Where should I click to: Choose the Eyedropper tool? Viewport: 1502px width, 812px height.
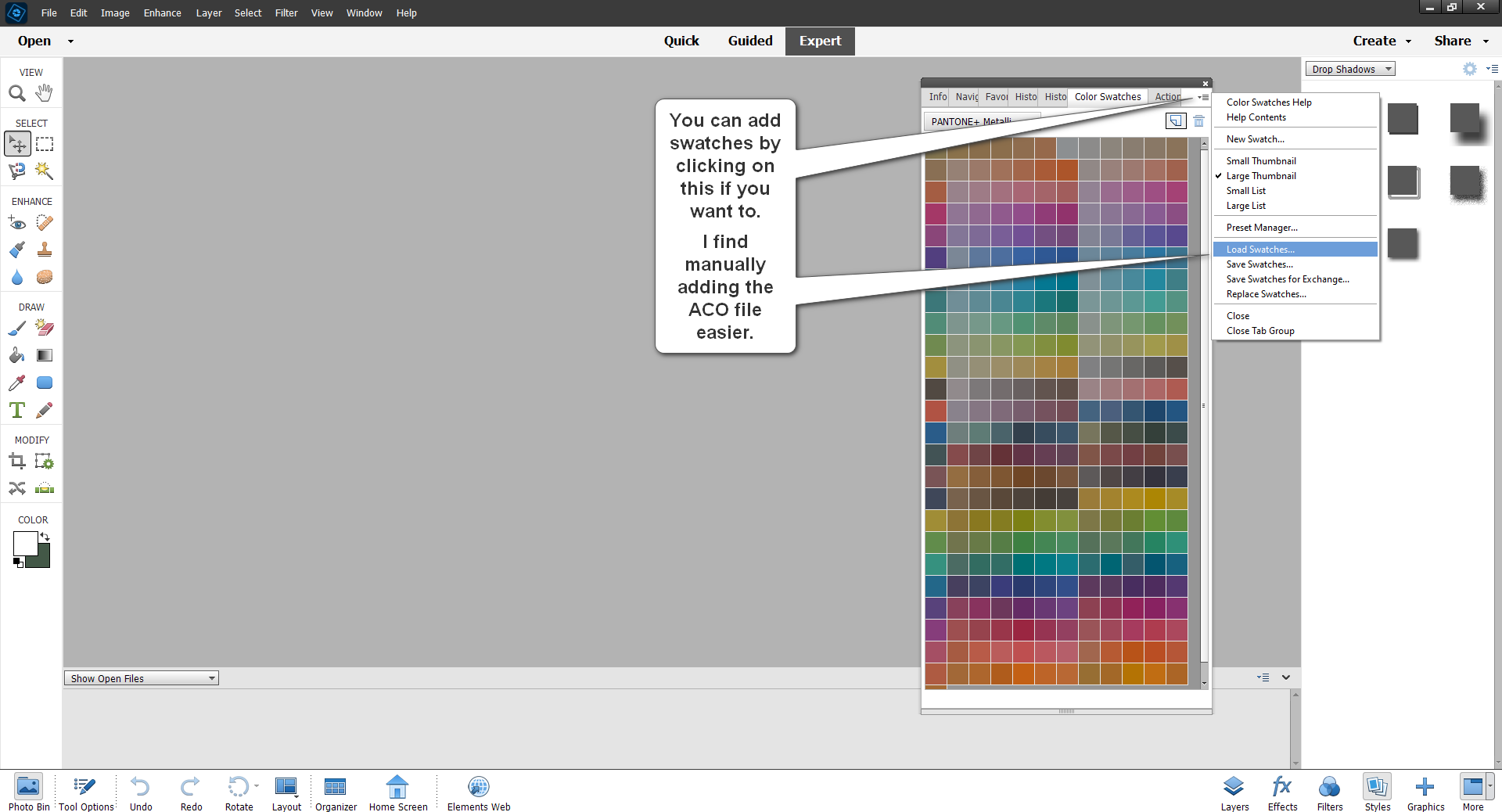(x=16, y=383)
